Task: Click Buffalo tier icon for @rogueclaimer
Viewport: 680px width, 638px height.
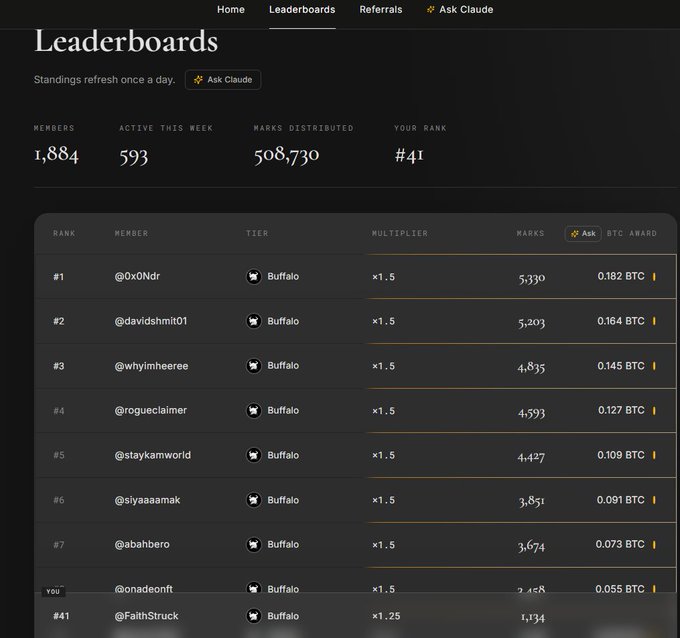Action: [x=254, y=411]
